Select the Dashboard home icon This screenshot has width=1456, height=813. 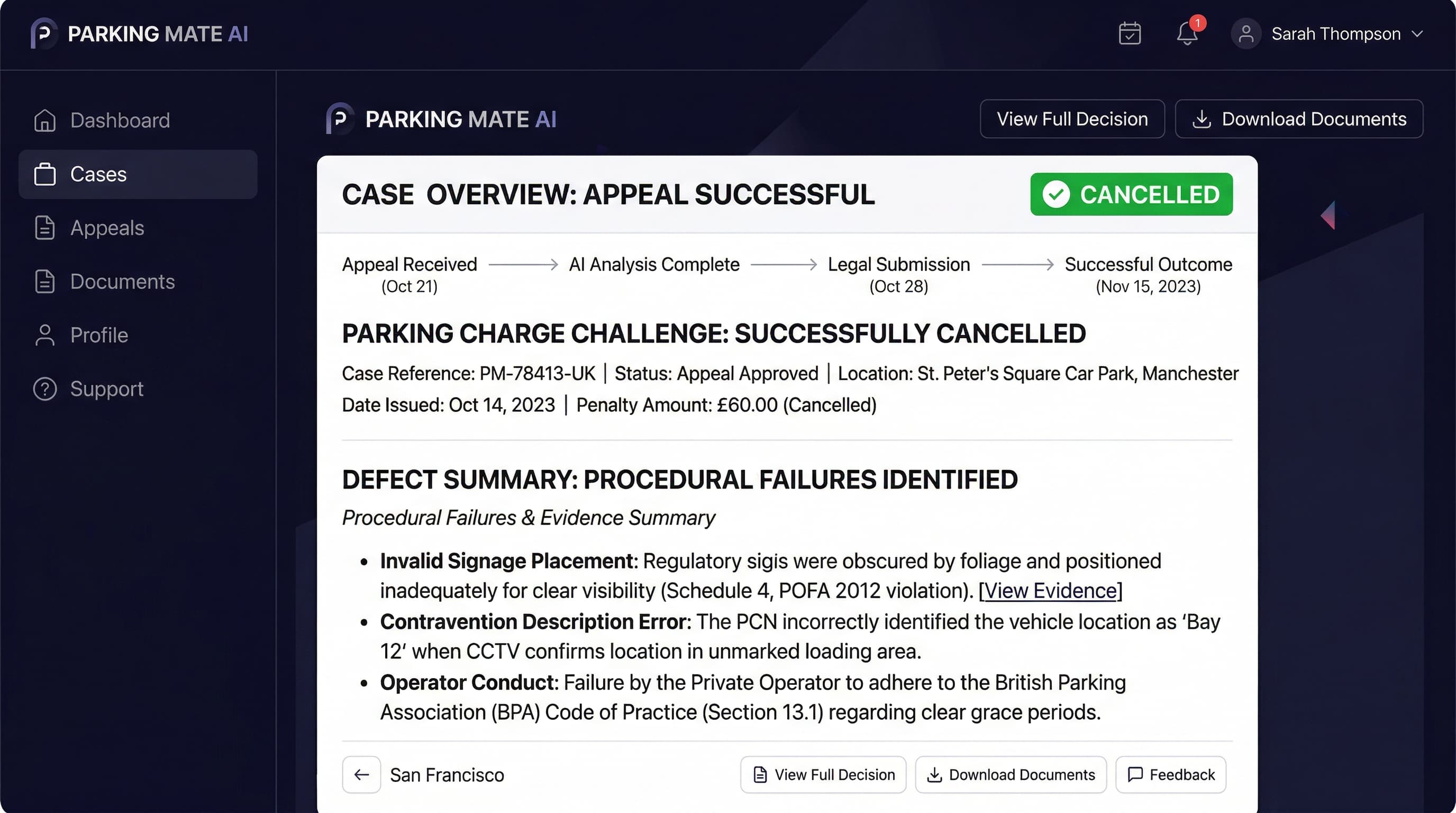pos(44,120)
